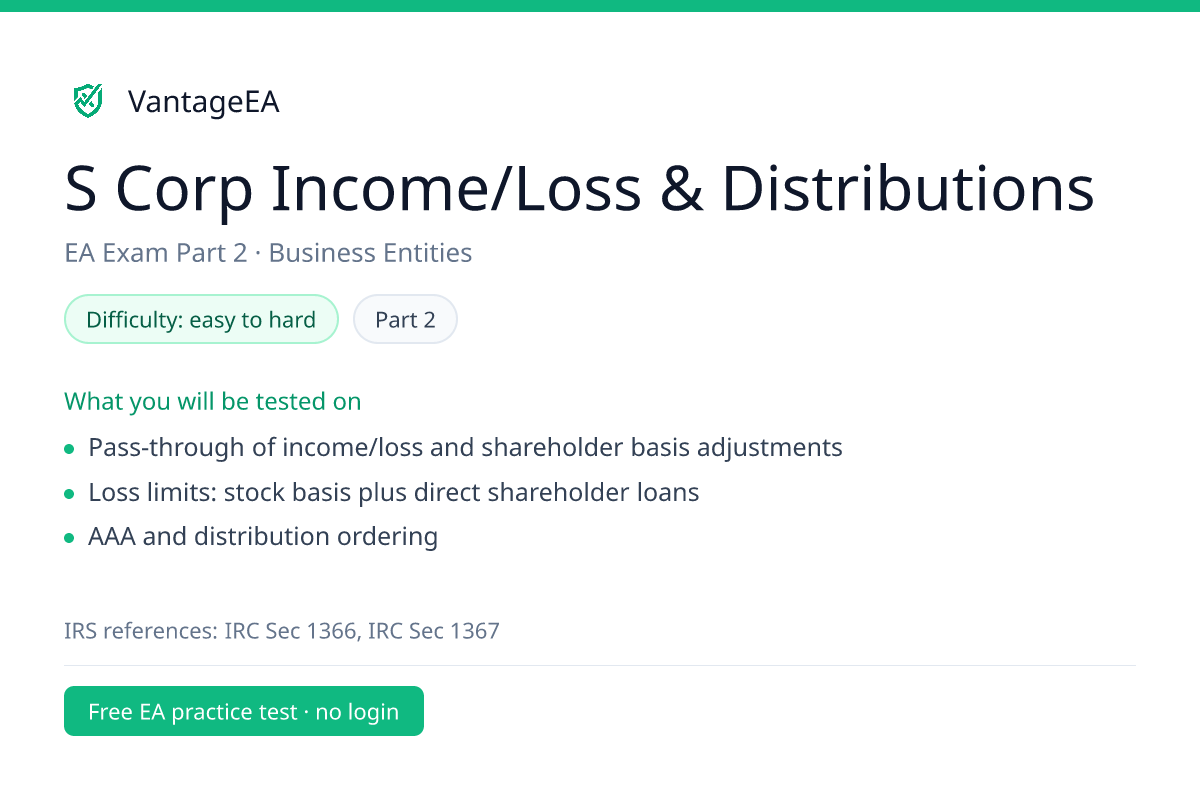
Task: Click the green bullet before Pass-through of income/loss
Action: 69,449
